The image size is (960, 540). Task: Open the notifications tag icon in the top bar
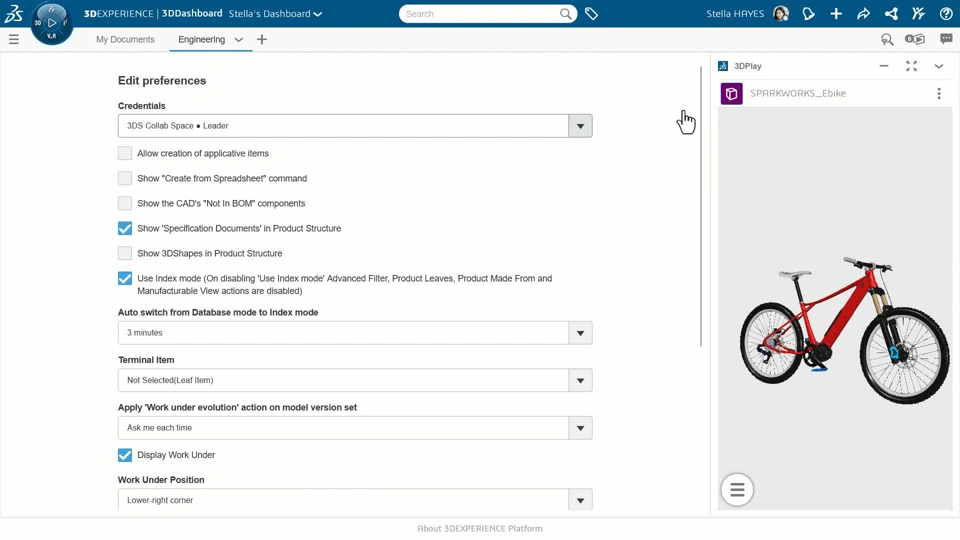coord(808,13)
